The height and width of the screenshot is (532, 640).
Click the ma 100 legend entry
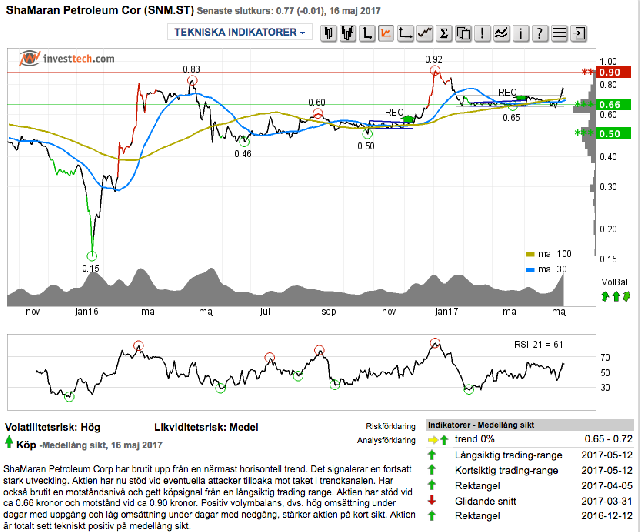pyautogui.click(x=549, y=254)
